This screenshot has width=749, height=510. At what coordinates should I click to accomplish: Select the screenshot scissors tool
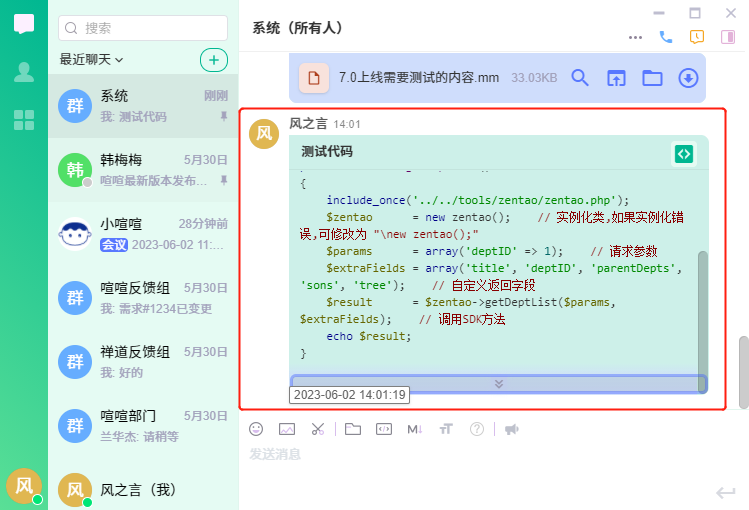[318, 429]
